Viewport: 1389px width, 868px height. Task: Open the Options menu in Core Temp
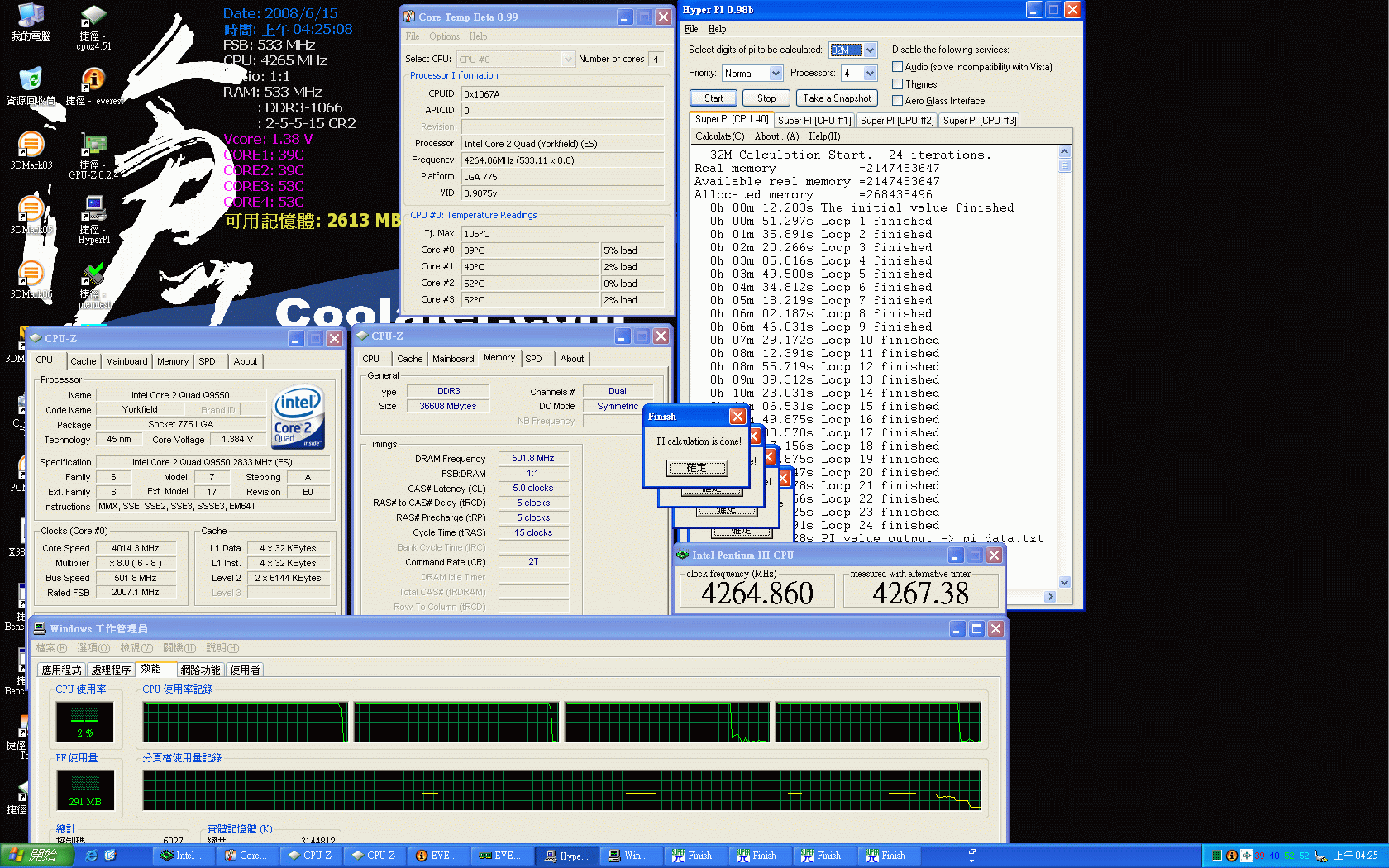(444, 36)
